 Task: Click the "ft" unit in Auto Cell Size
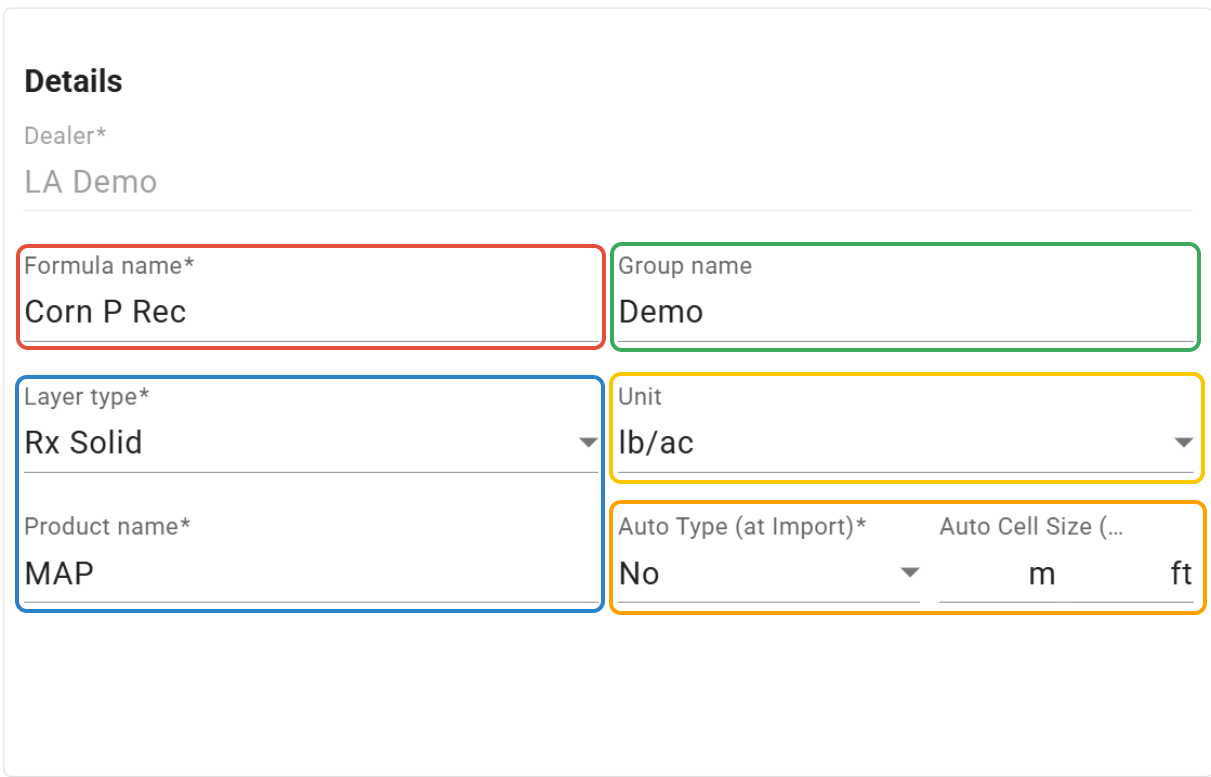click(x=1181, y=574)
